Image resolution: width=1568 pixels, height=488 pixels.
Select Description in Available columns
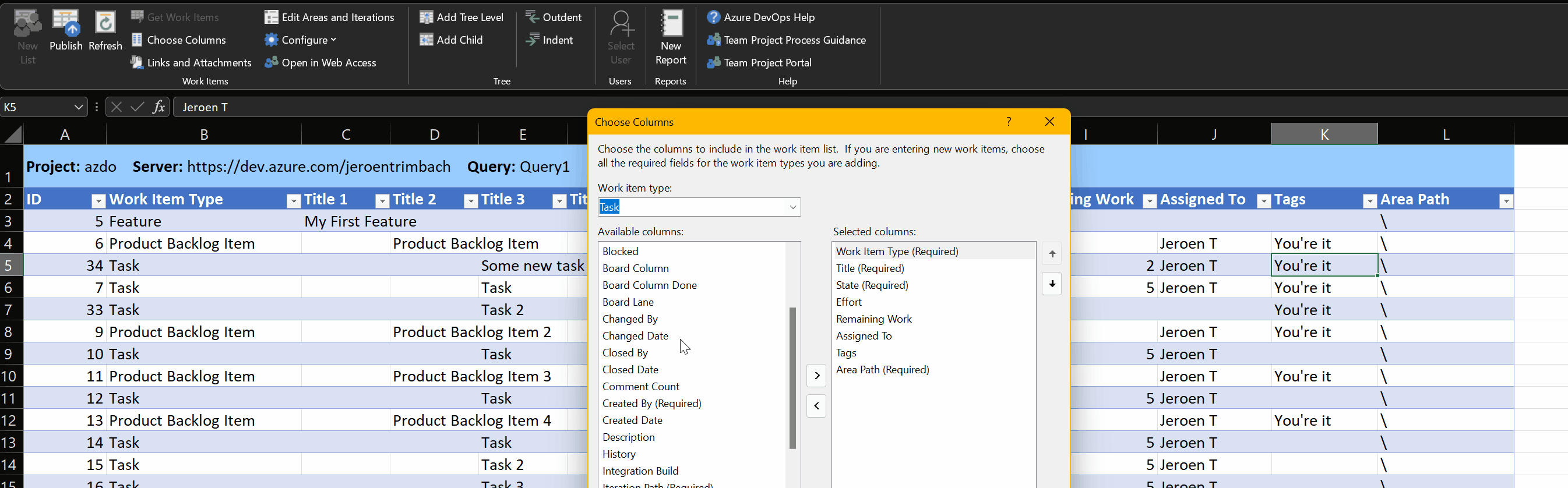pos(628,437)
